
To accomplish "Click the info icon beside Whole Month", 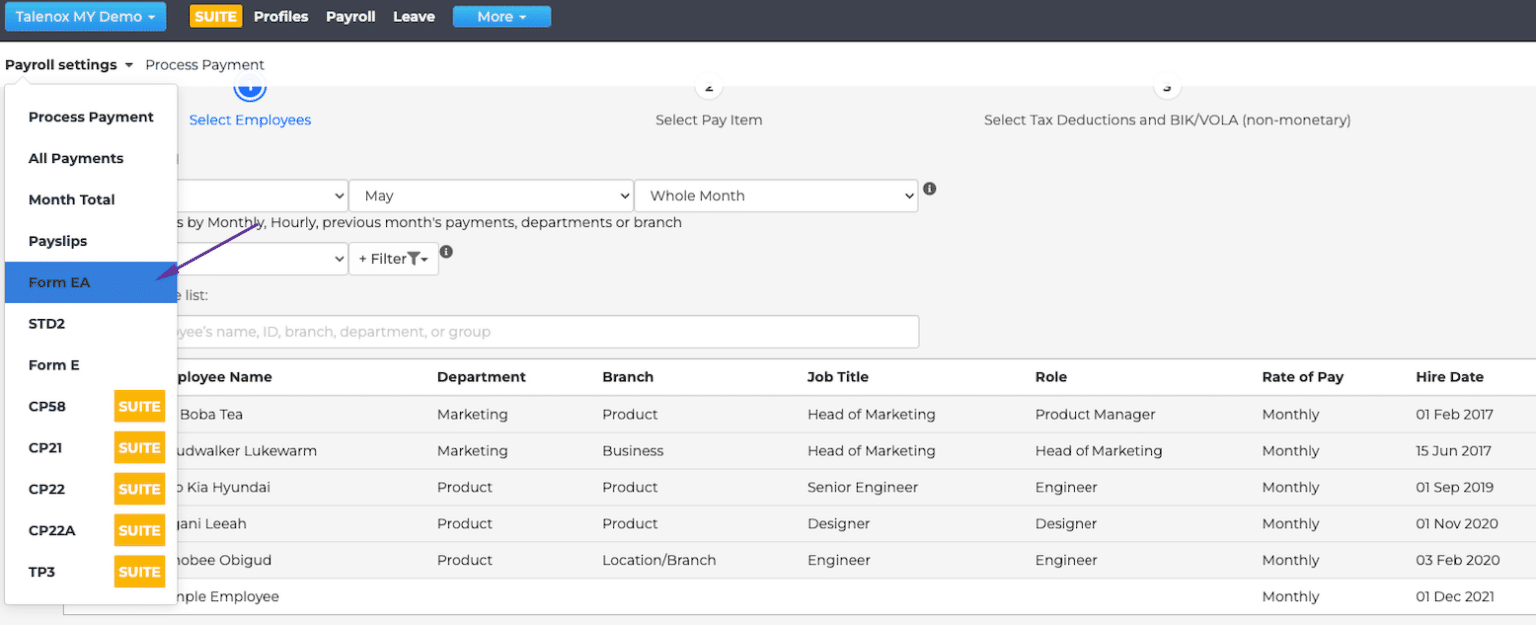I will click(x=929, y=189).
